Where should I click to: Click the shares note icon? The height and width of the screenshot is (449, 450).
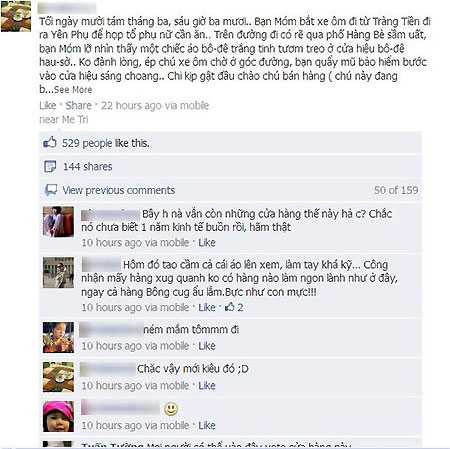(50, 167)
